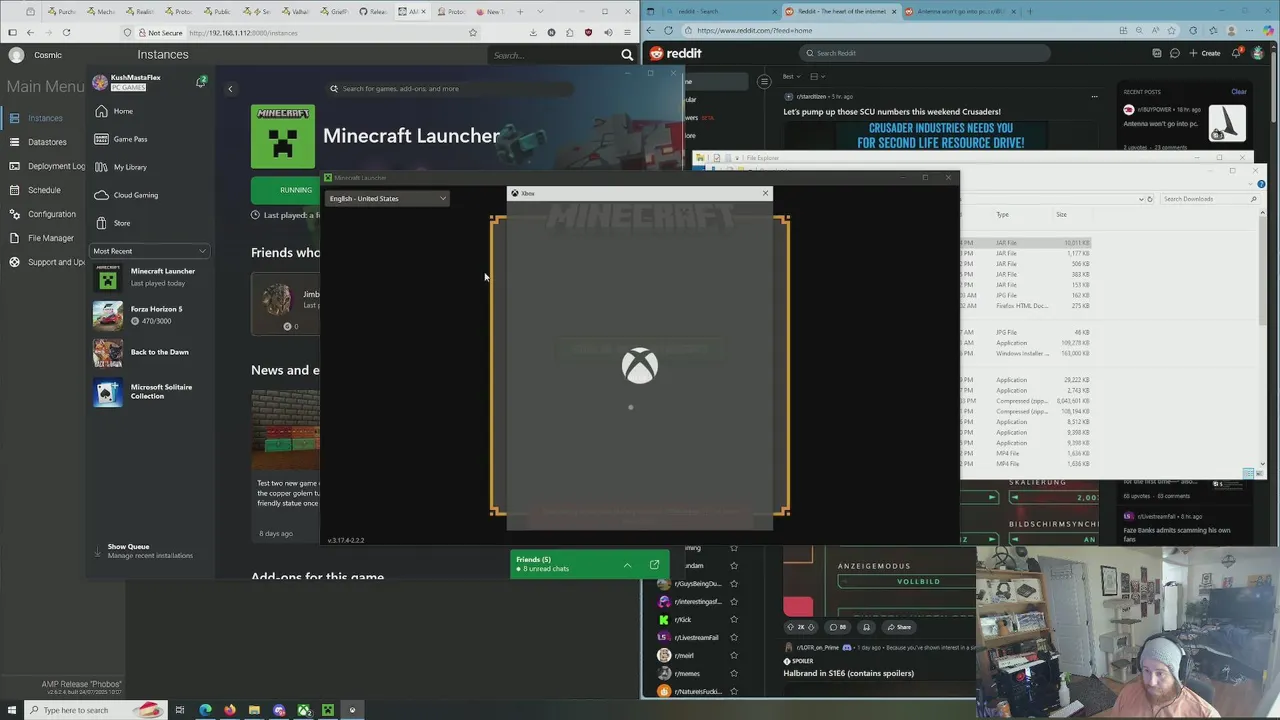
Task: Open Minecraft Launcher taskbar icon
Action: coord(327,710)
